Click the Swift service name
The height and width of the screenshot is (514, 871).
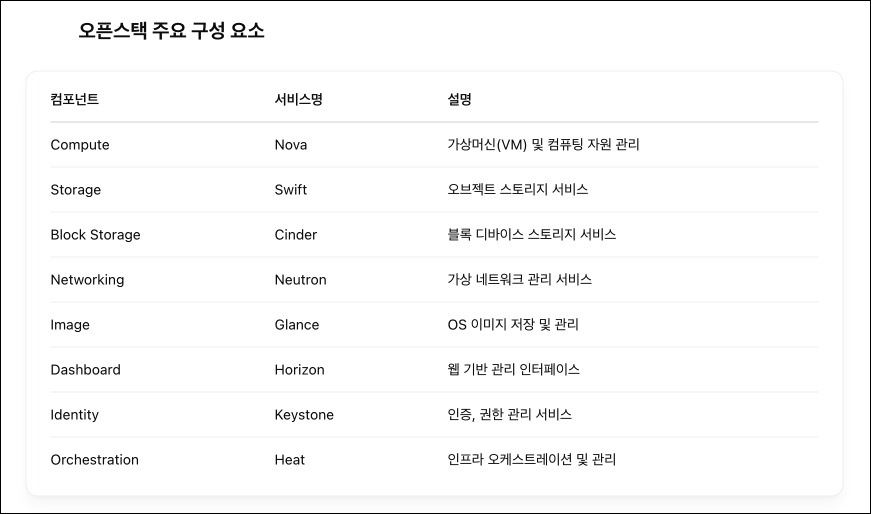pos(291,190)
